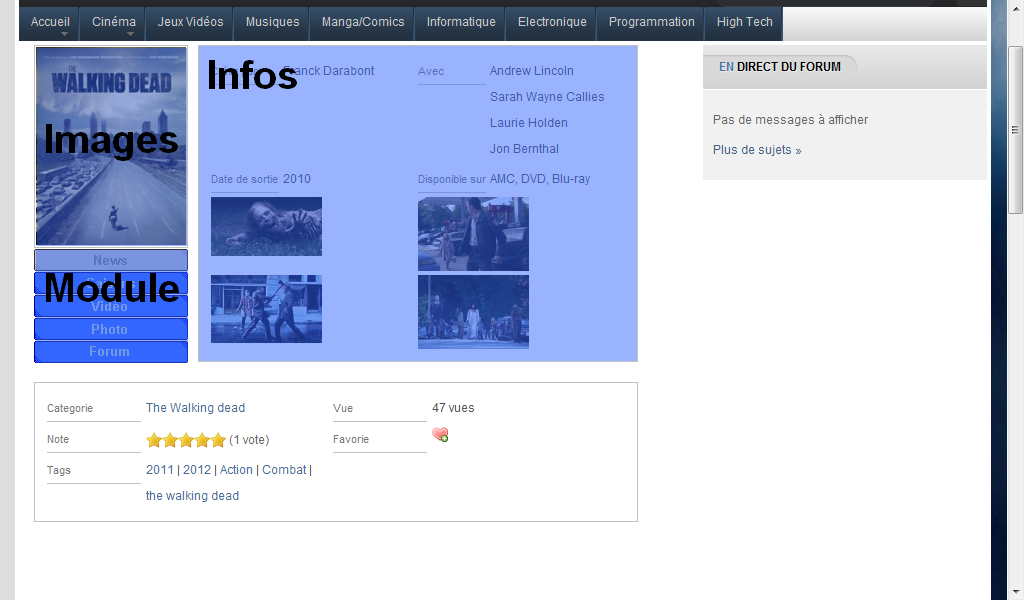Select the 2011 tag
Viewport: 1024px width, 600px height.
click(160, 470)
